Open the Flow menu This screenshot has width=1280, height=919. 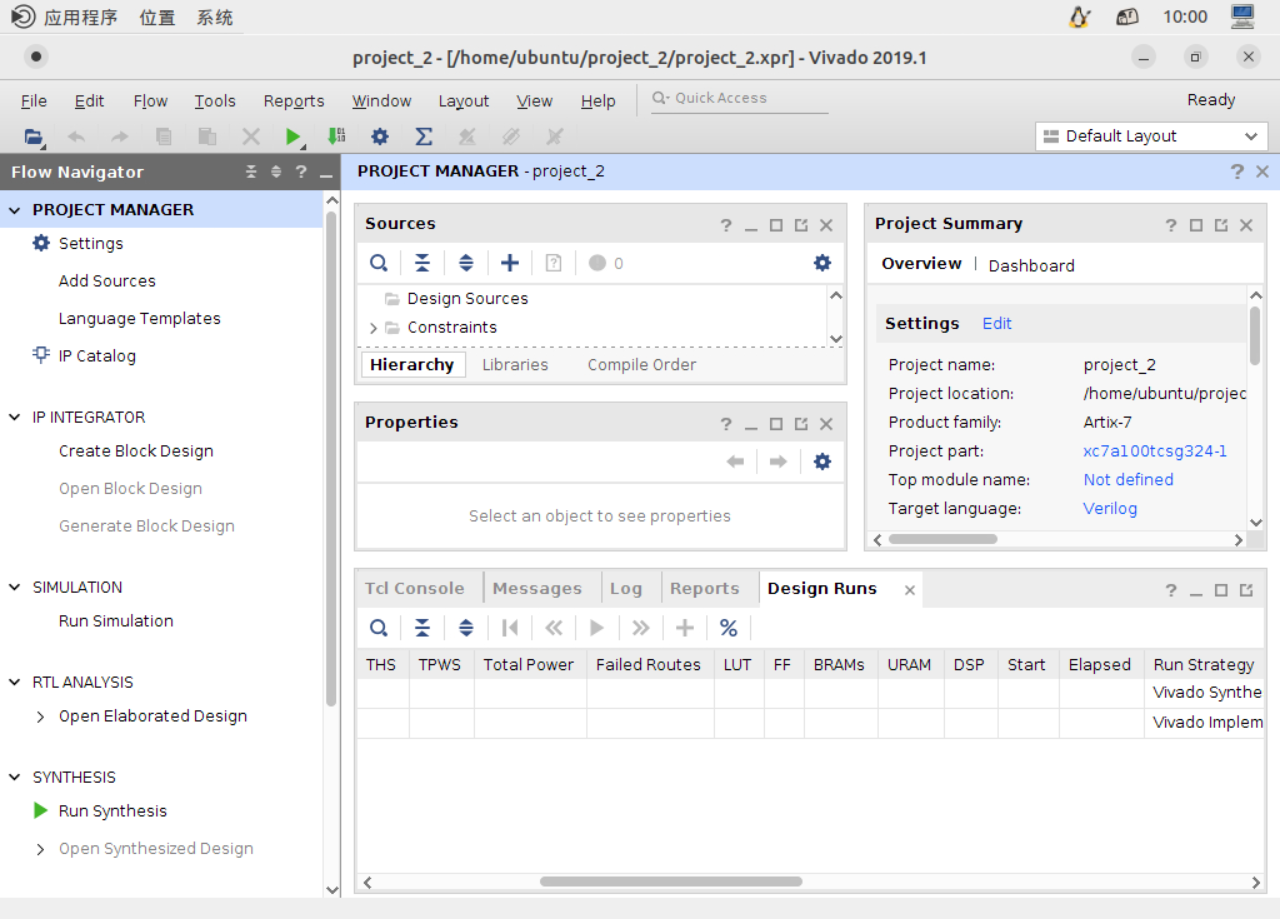(x=150, y=101)
